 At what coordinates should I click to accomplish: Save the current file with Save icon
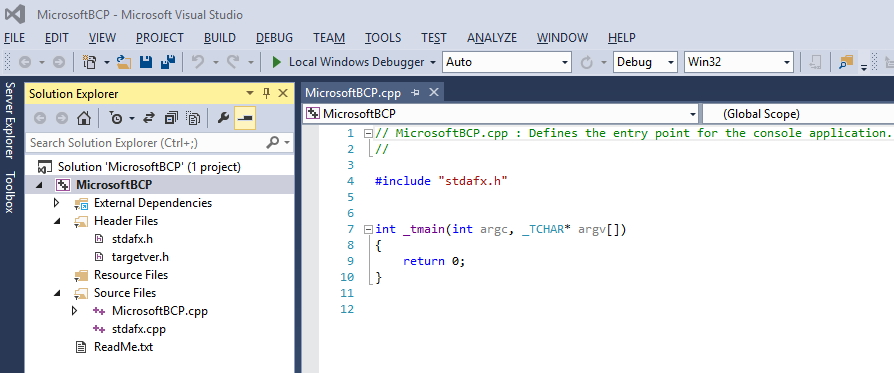point(146,62)
